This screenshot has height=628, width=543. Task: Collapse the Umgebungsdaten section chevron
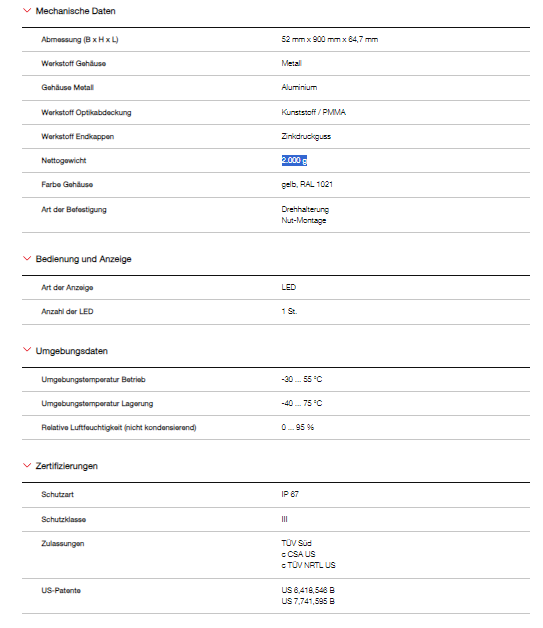pyautogui.click(x=27, y=350)
